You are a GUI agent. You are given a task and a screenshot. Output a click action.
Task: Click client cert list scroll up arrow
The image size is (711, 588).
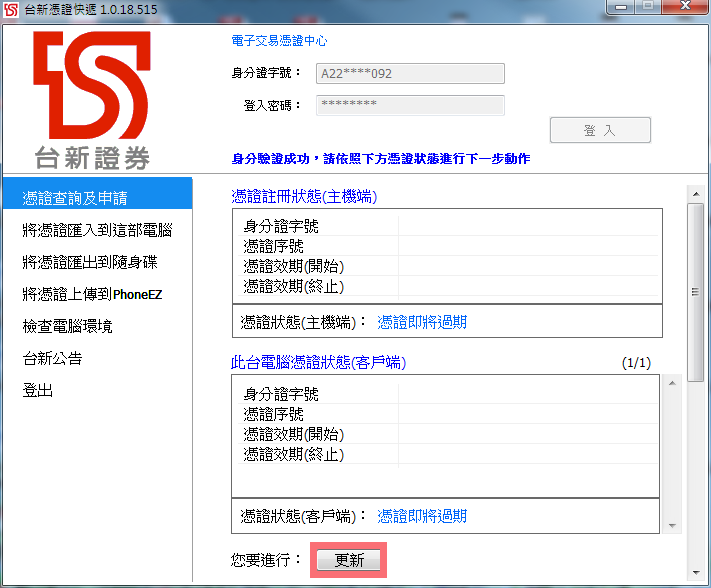coord(672,383)
